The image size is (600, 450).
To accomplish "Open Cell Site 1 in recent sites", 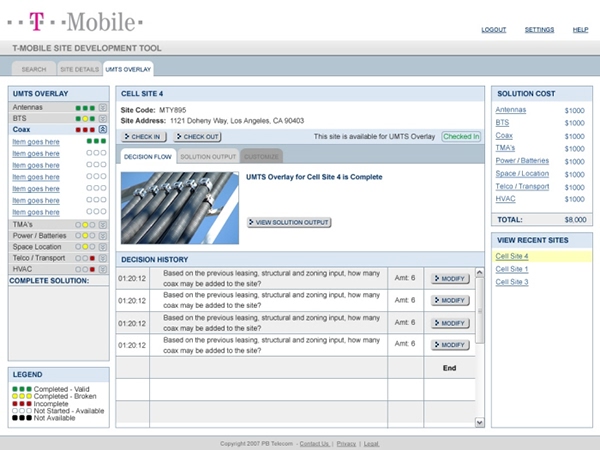I will click(x=512, y=269).
